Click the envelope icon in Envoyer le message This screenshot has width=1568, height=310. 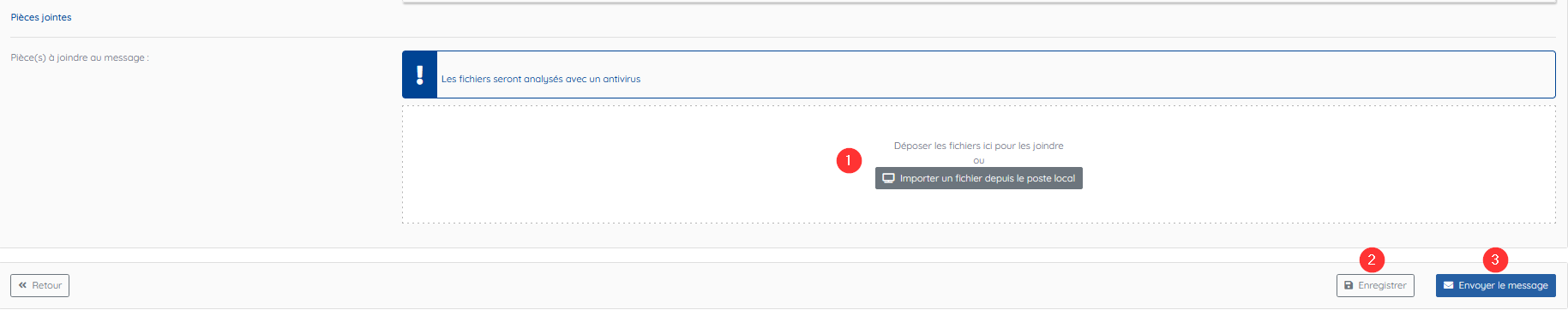(x=1448, y=285)
